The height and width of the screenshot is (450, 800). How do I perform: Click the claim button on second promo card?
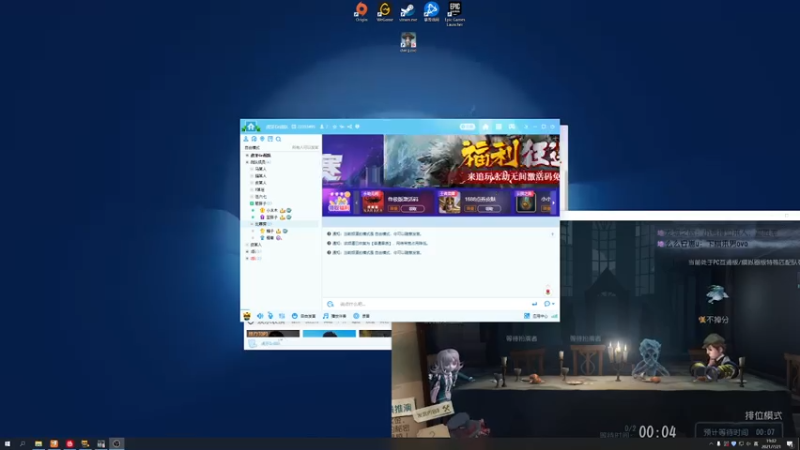click(489, 209)
